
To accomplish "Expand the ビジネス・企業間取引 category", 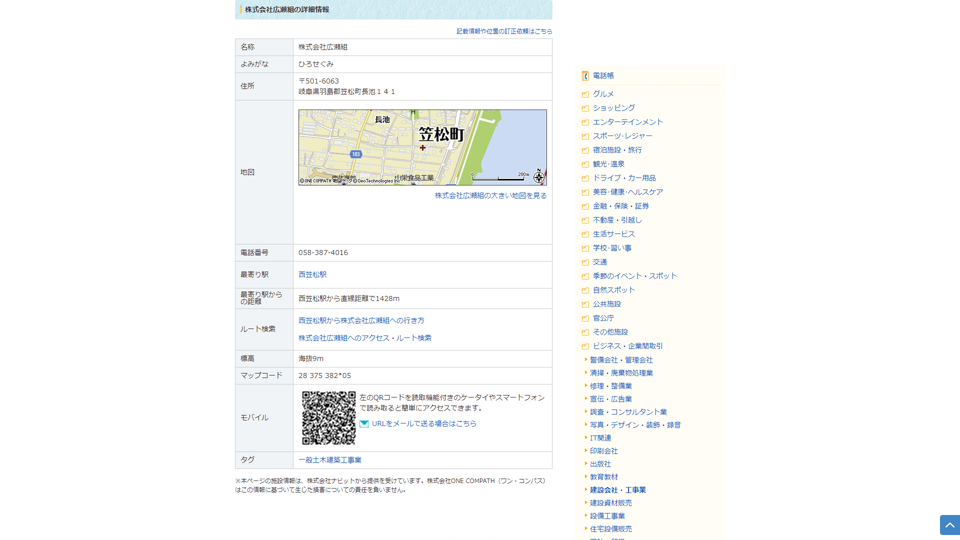I will [x=627, y=346].
